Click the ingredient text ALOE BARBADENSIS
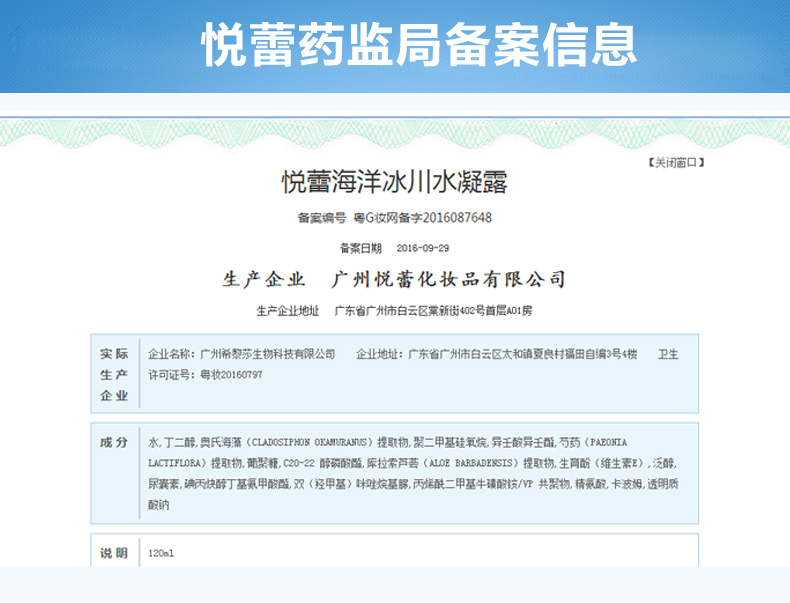 point(471,463)
